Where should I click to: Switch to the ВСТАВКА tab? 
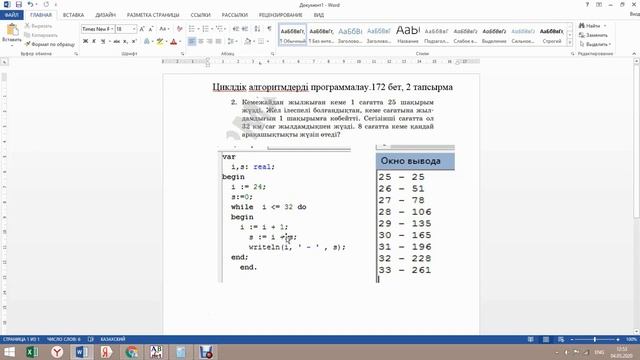pos(73,15)
